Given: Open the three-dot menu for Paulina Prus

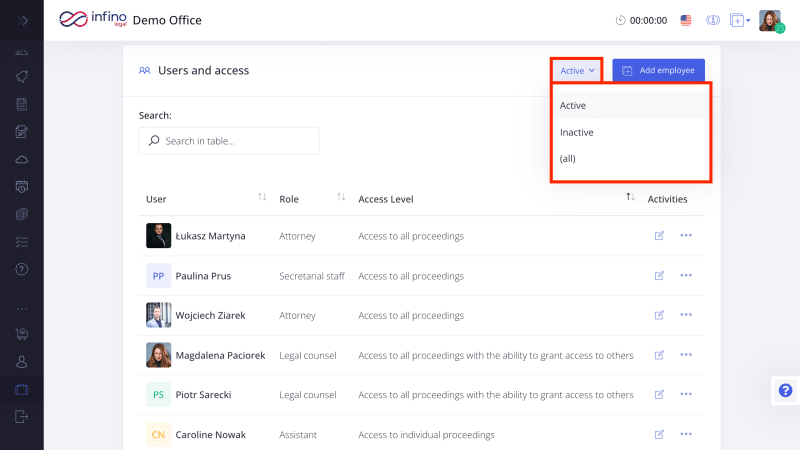Looking at the screenshot, I should click(686, 275).
